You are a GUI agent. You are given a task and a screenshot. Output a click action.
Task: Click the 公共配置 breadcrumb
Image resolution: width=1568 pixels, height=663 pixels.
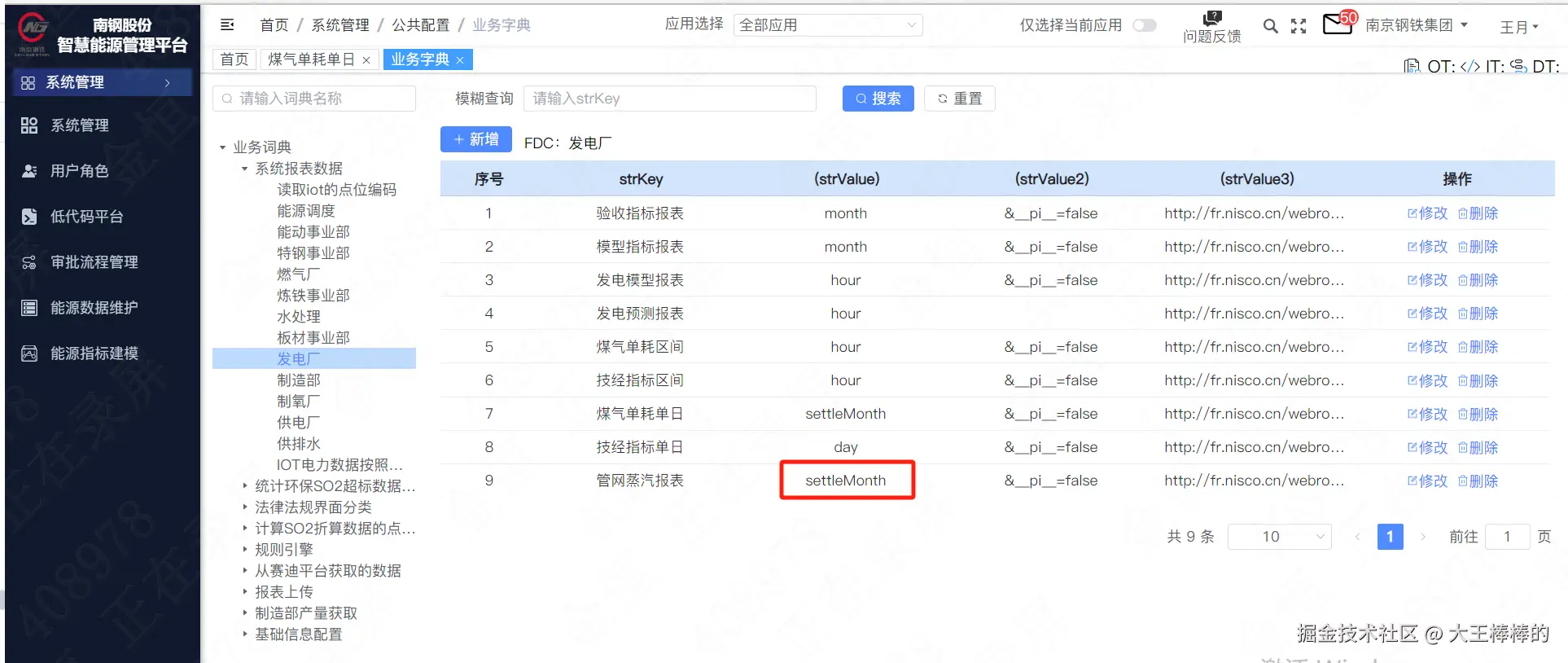(421, 25)
